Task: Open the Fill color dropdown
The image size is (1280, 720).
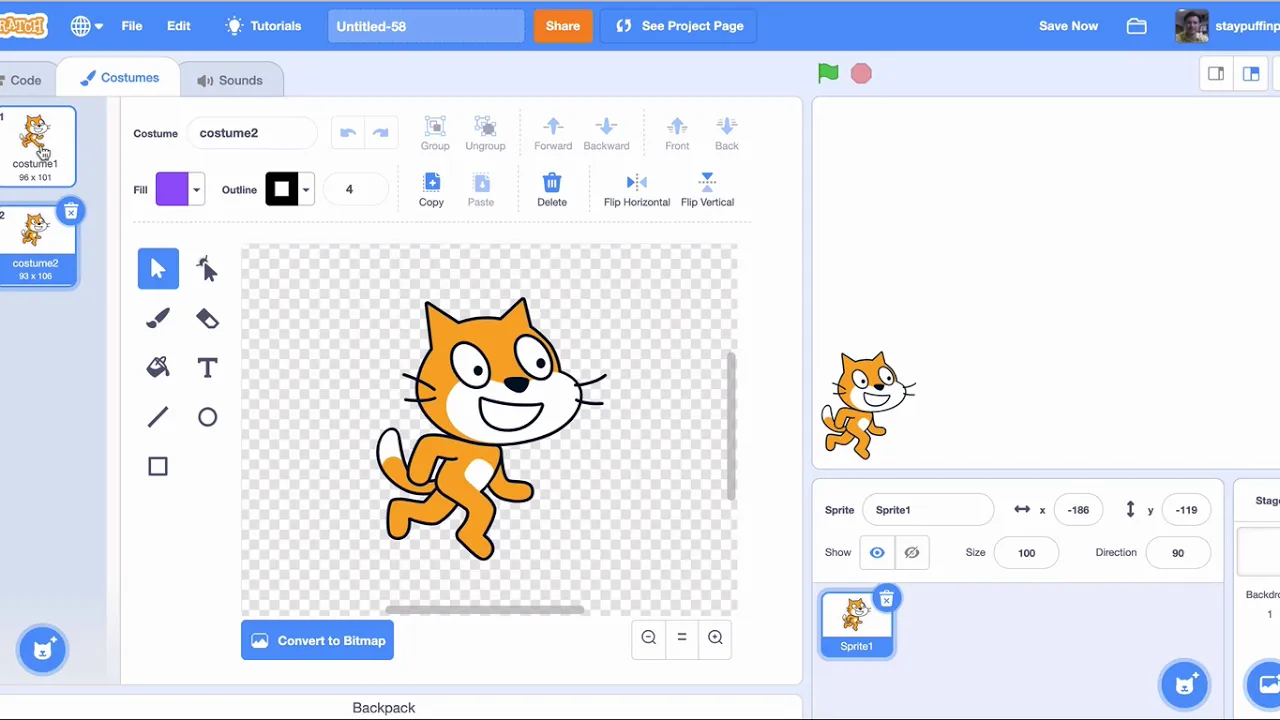Action: tap(196, 189)
